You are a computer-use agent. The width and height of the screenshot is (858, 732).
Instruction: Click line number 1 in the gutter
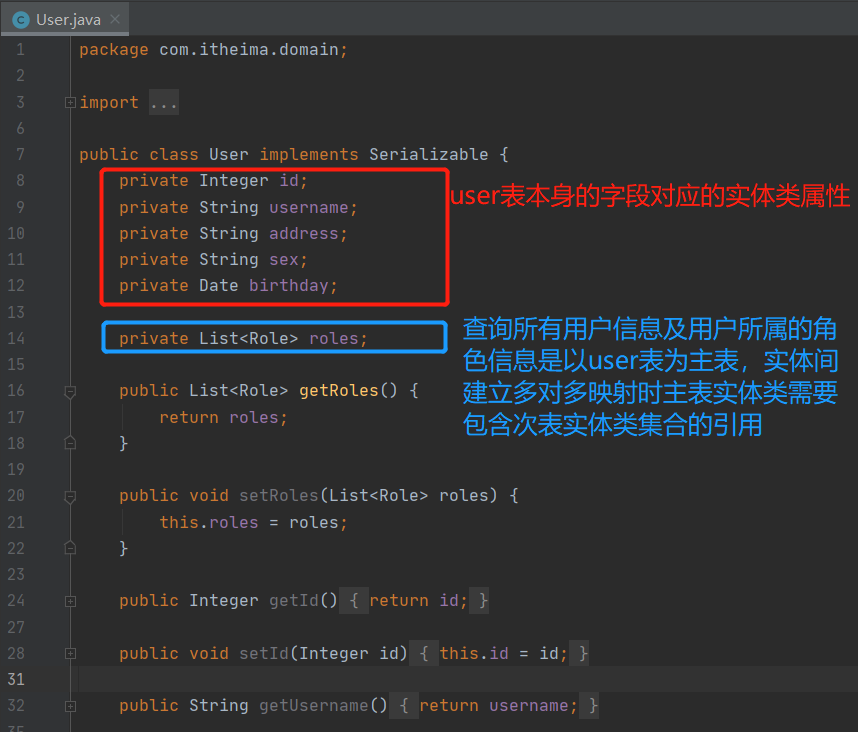[20, 50]
